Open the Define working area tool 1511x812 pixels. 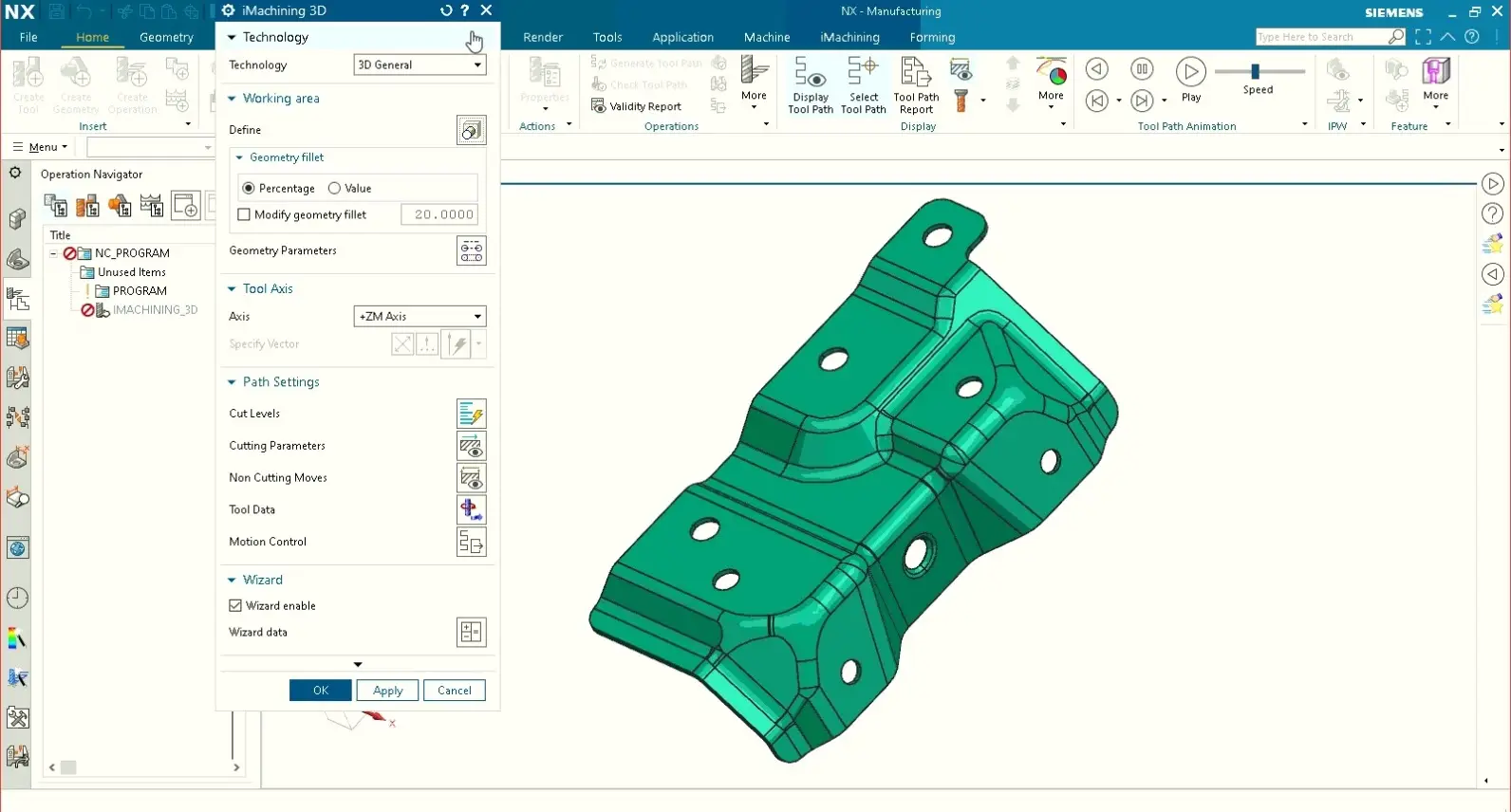tap(471, 130)
